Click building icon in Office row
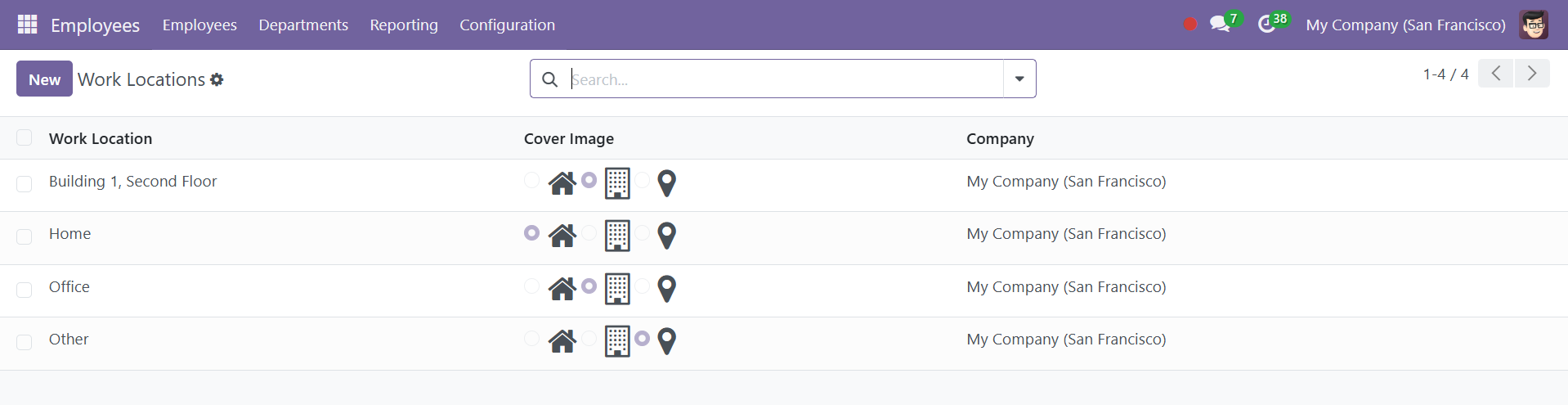 click(x=617, y=289)
